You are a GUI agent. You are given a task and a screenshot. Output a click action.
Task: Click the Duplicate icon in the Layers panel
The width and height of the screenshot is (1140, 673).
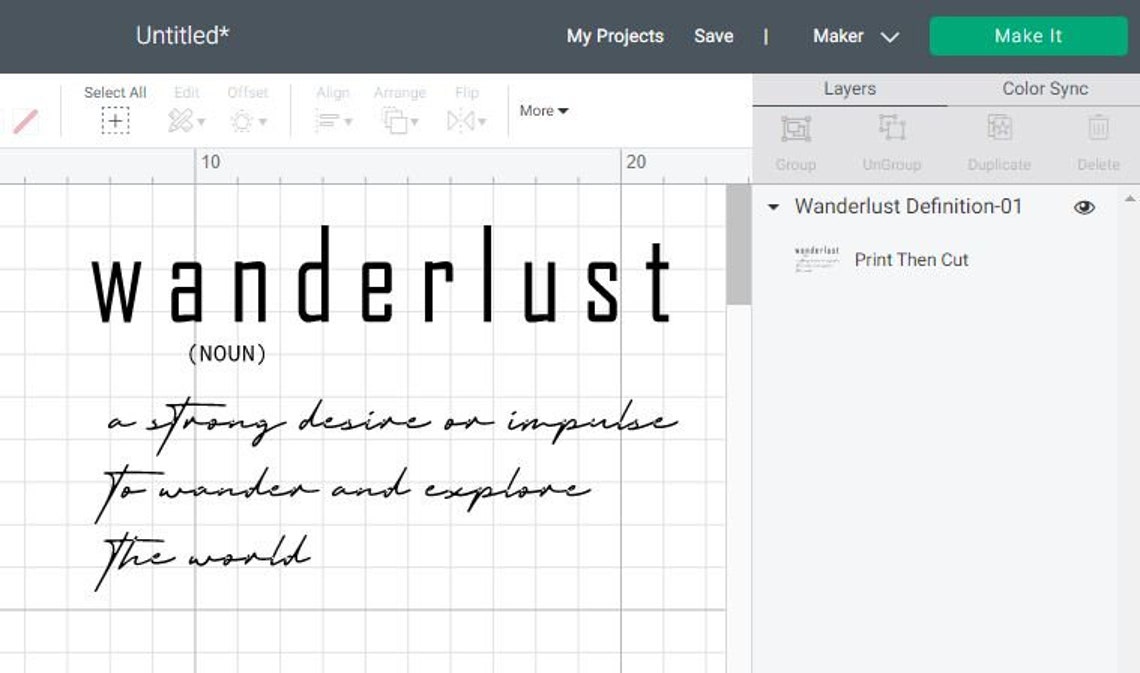(998, 128)
